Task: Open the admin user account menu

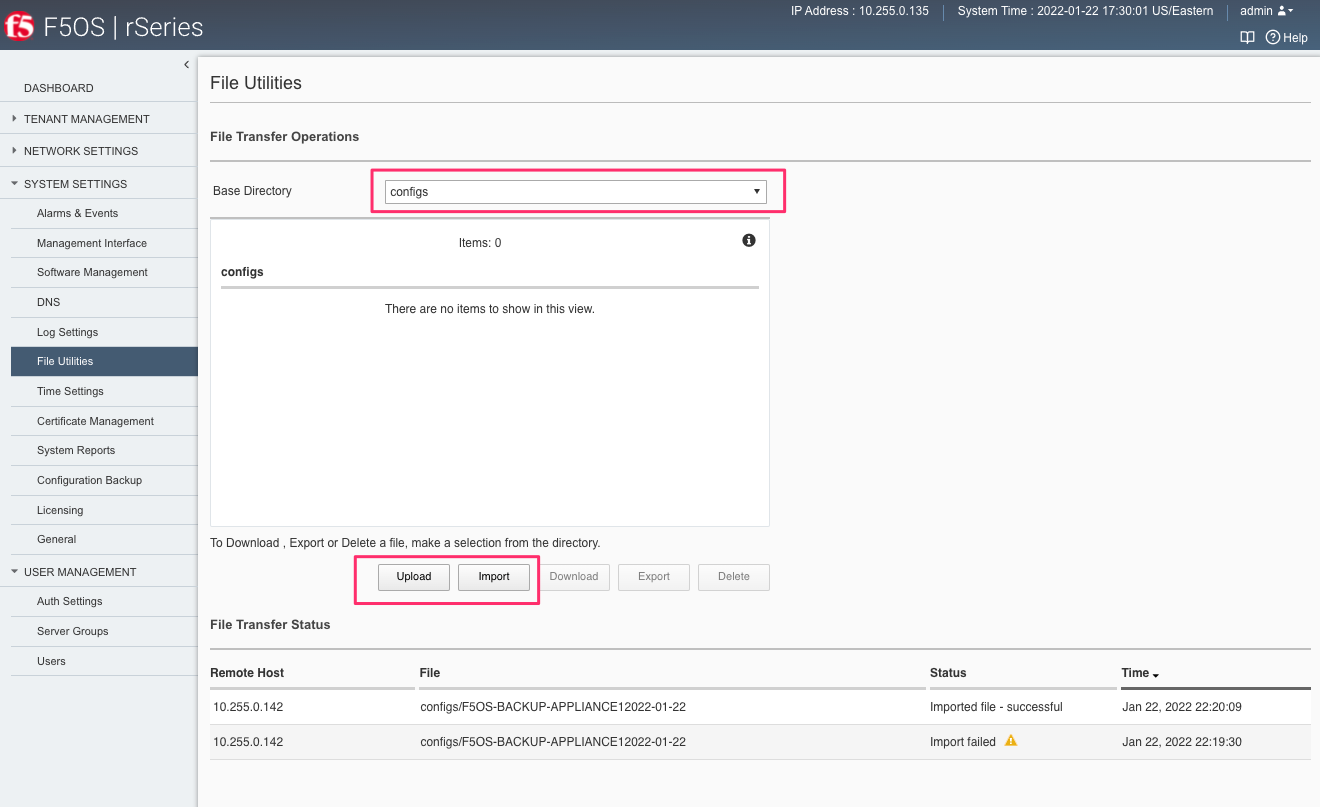Action: pos(1267,11)
